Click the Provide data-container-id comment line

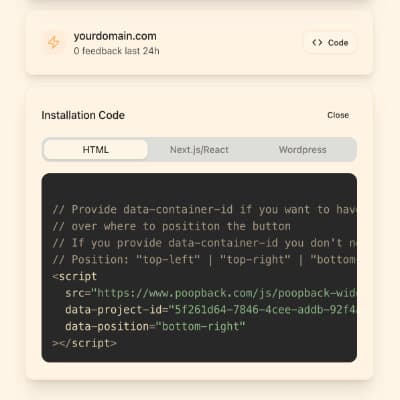click(x=204, y=210)
